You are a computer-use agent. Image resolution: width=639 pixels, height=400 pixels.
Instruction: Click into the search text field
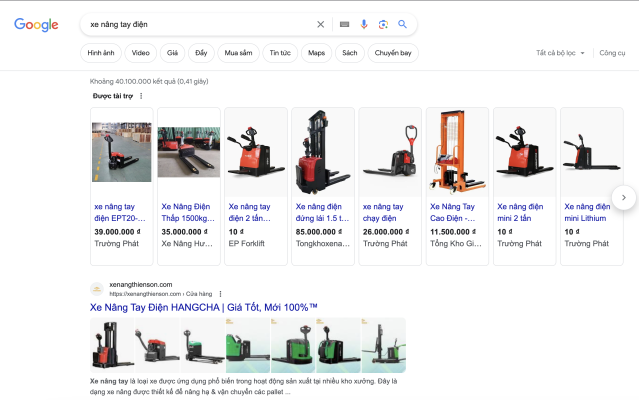[x=200, y=25]
